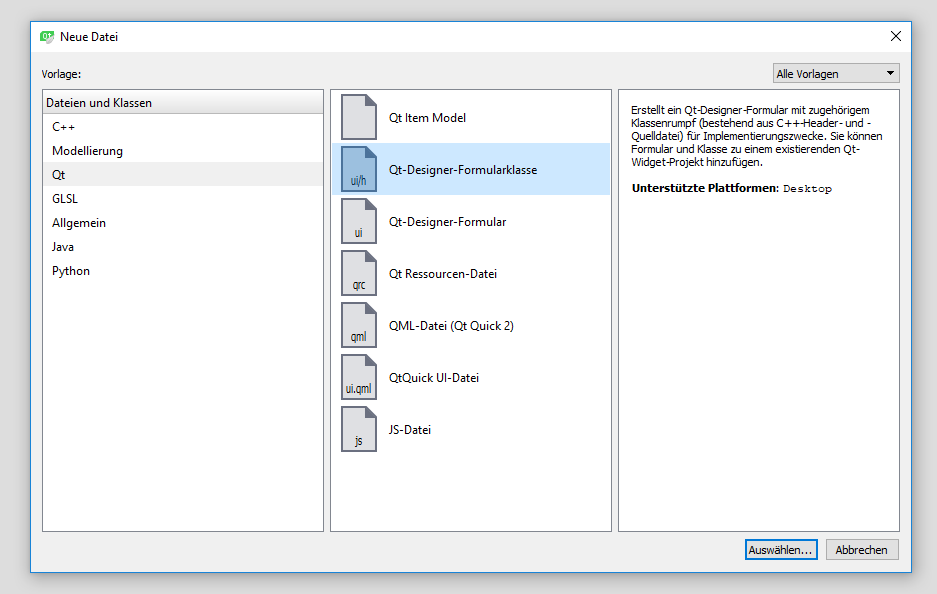Image resolution: width=937 pixels, height=594 pixels.
Task: Select the Qt category
Action: 183,174
